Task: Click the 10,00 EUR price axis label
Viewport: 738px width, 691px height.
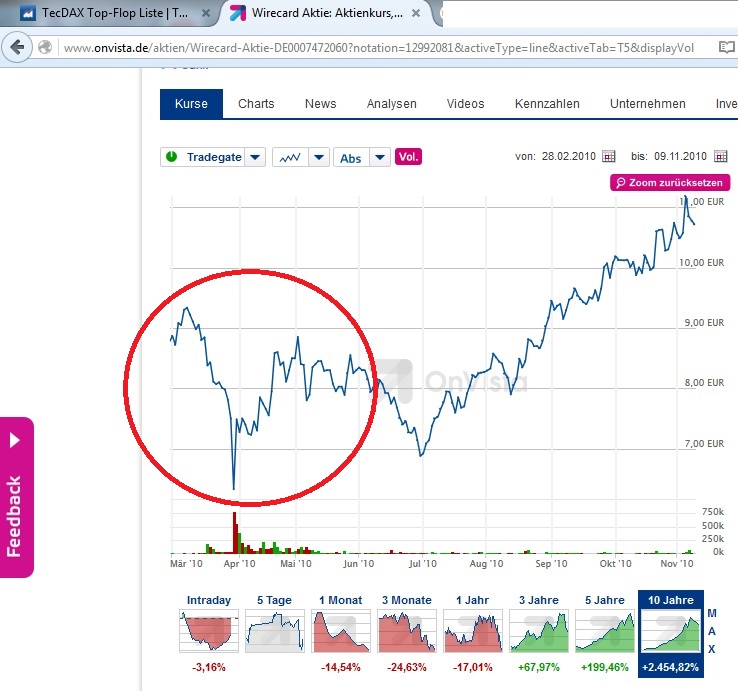Action: tap(701, 263)
